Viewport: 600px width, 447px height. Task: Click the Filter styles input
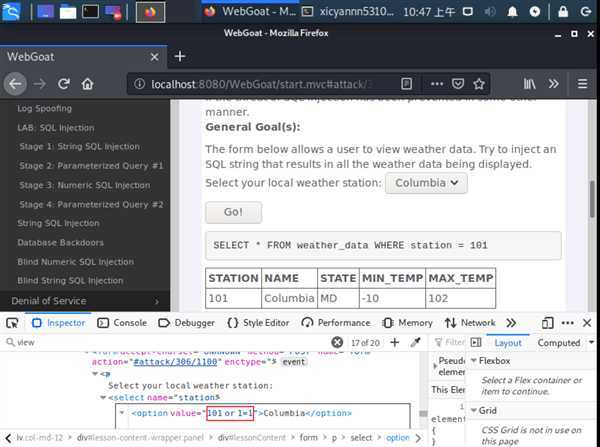pyautogui.click(x=449, y=342)
